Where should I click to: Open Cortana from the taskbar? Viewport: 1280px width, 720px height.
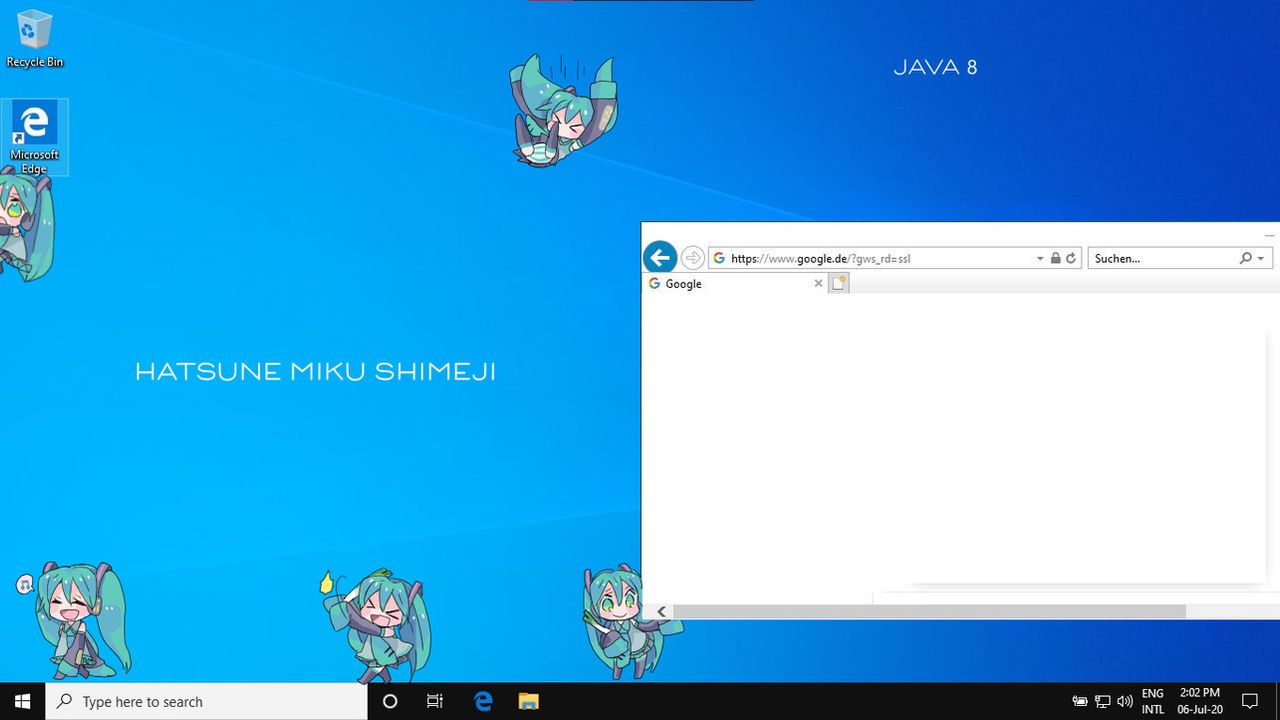tap(390, 701)
